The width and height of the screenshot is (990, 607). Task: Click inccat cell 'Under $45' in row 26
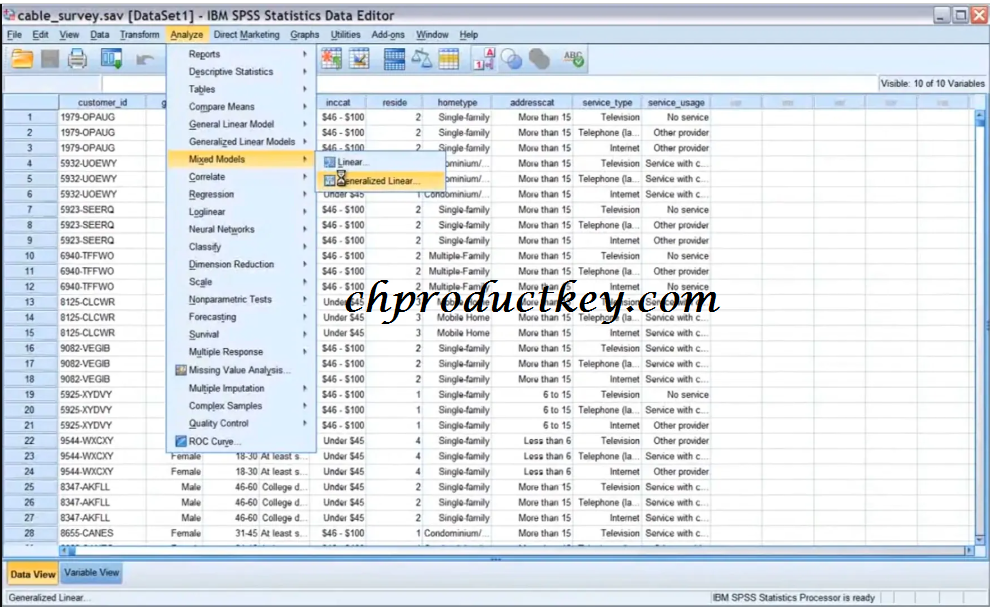tap(342, 502)
